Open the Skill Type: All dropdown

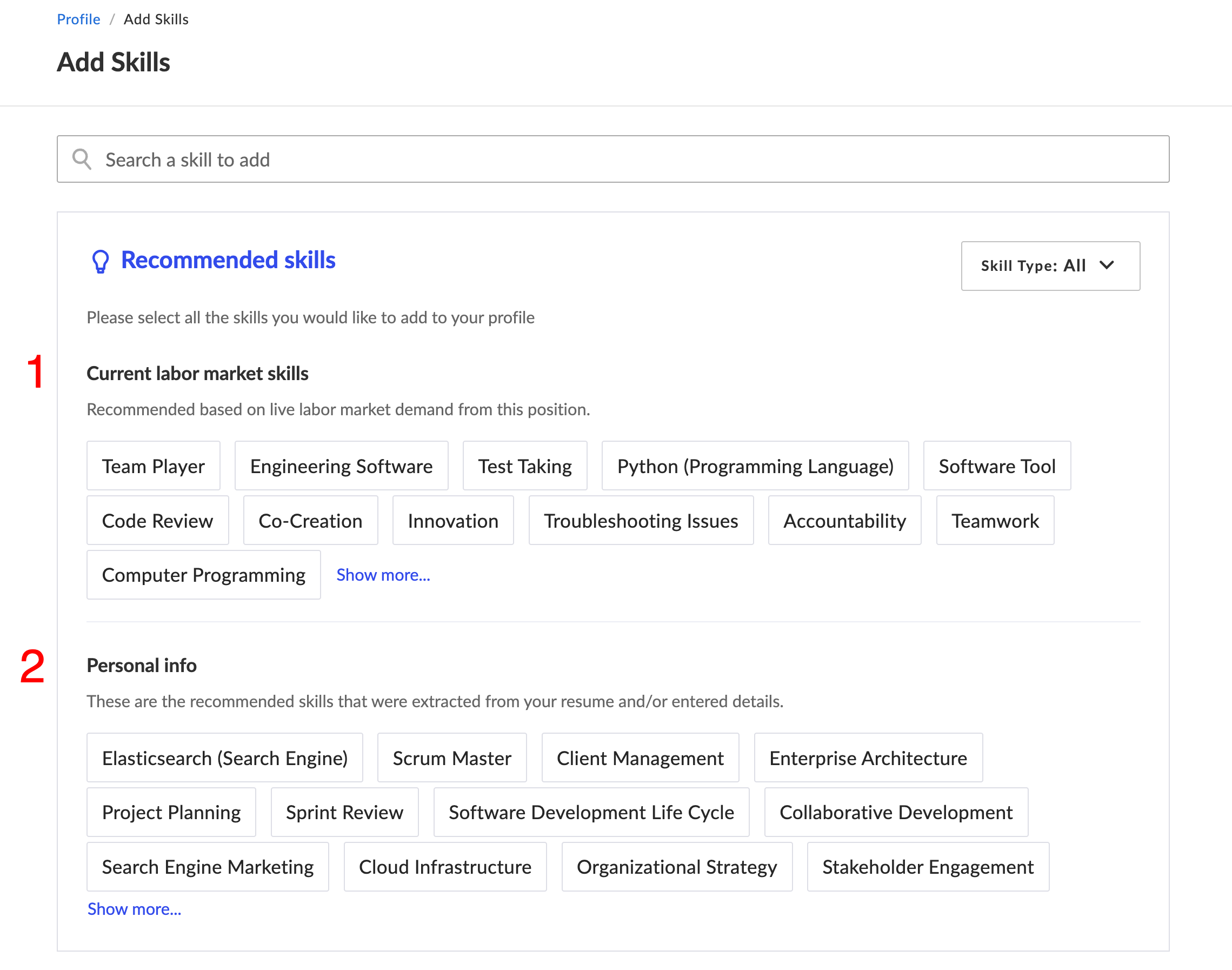coord(1050,266)
